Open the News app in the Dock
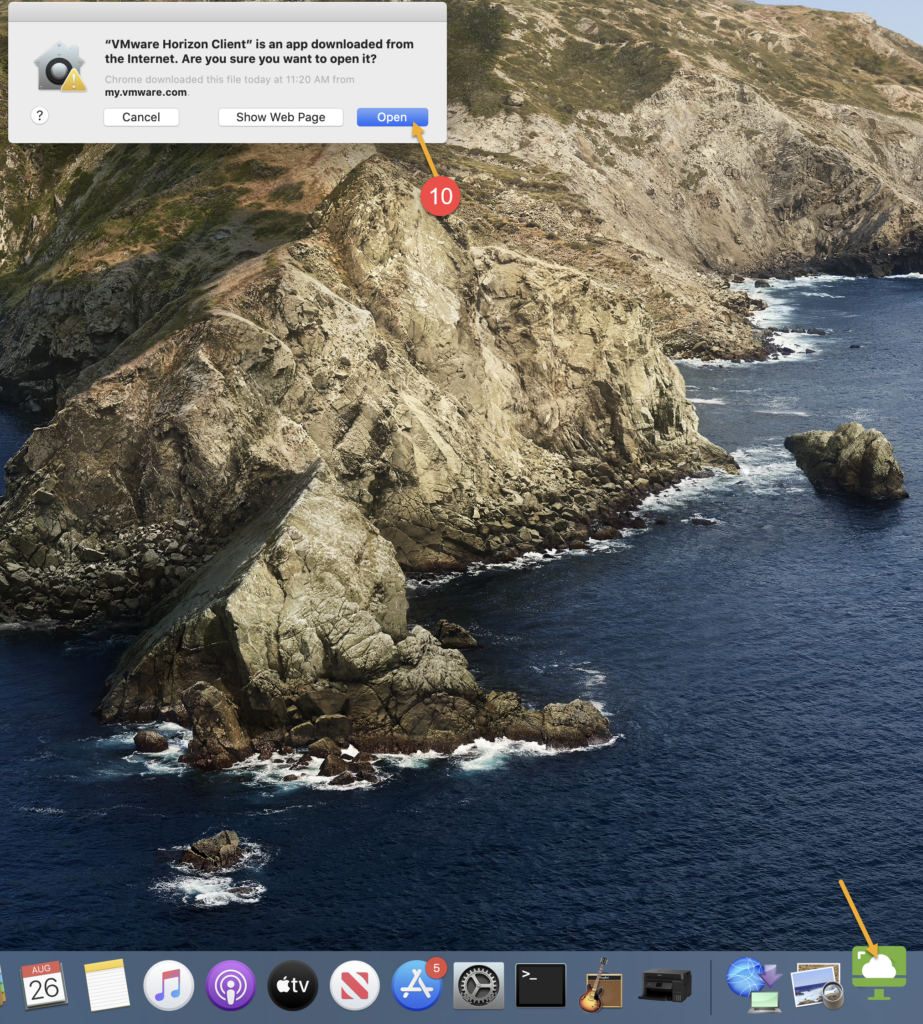The height and width of the screenshot is (1024, 923). pos(355,985)
